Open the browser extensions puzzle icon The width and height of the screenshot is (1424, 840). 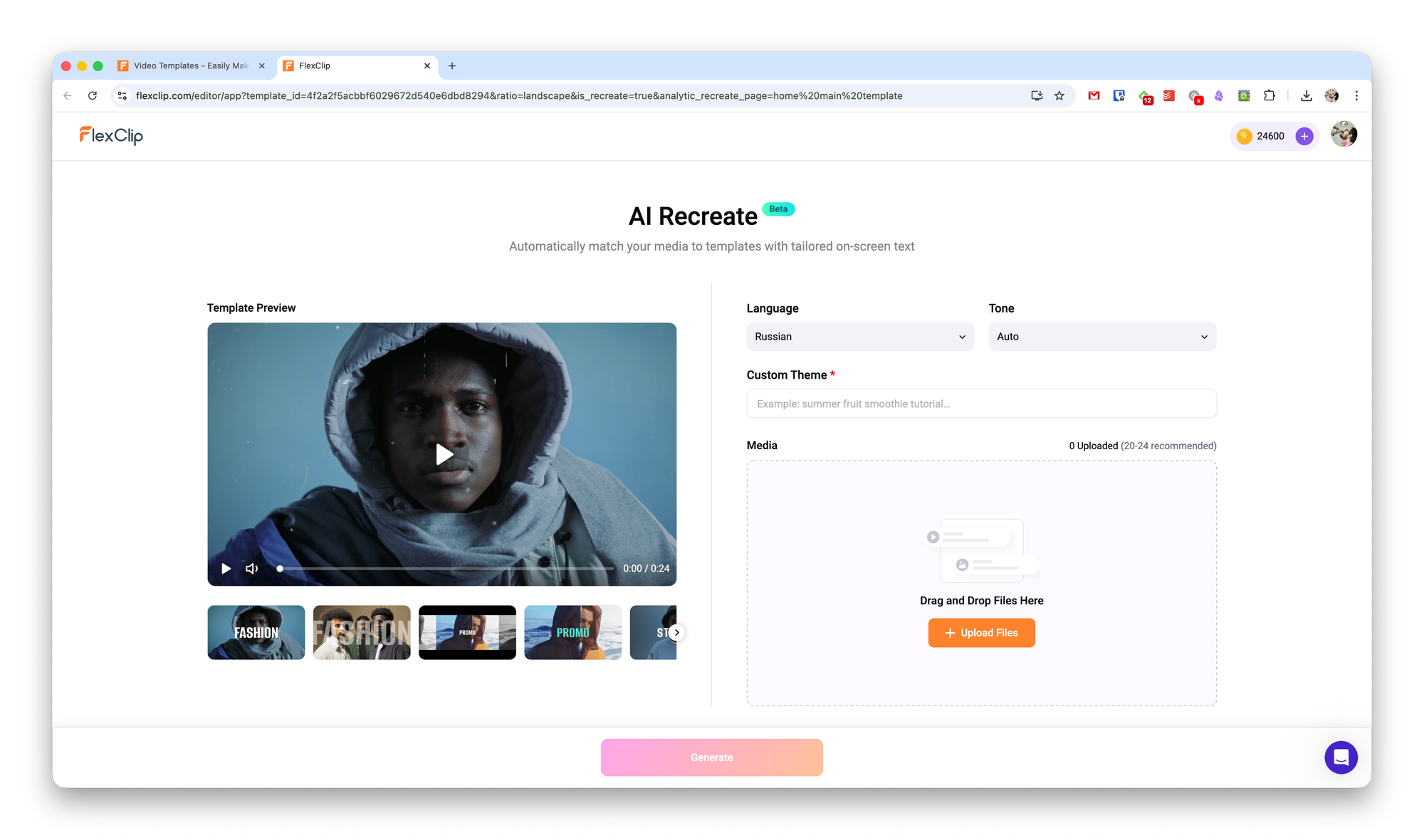(x=1269, y=95)
